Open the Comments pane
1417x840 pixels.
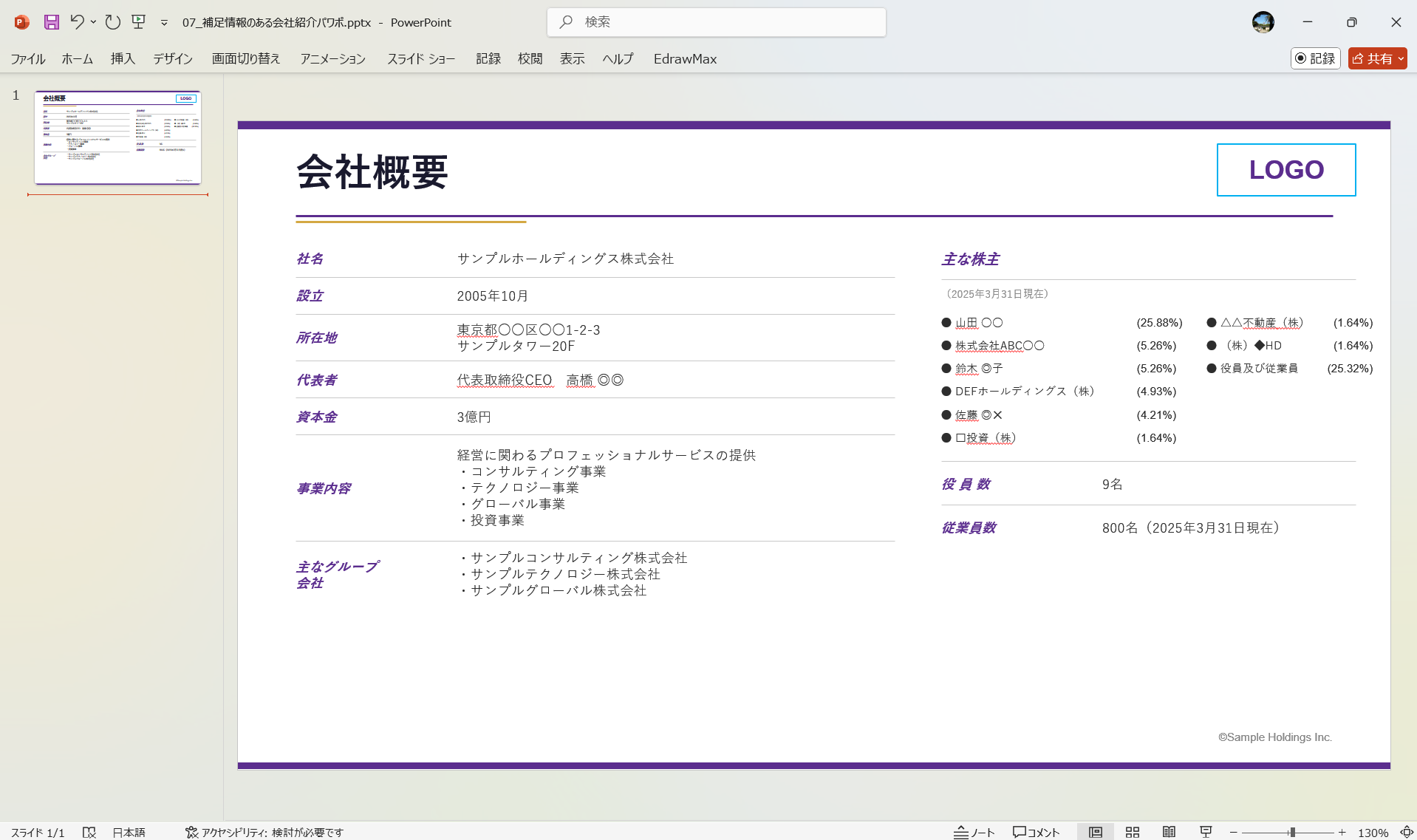click(1037, 832)
